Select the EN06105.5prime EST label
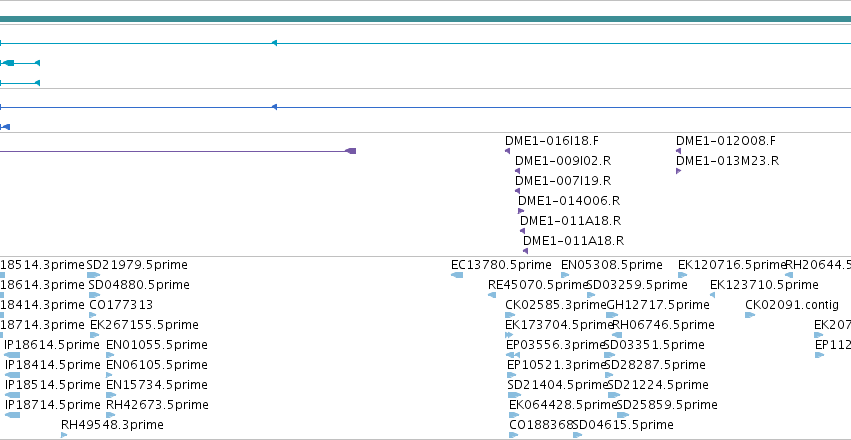This screenshot has width=851, height=440. (157, 365)
